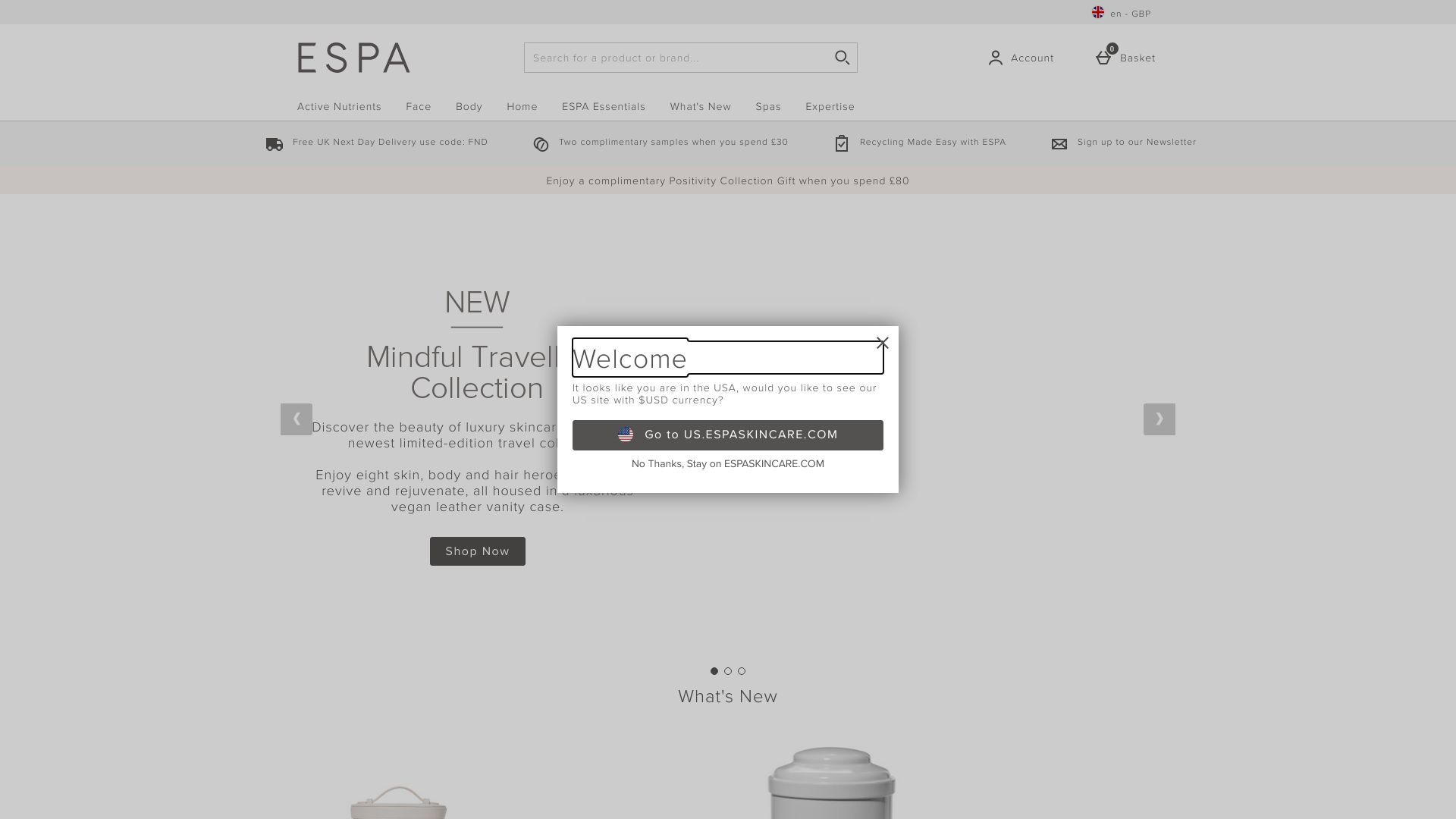Click the ESPA logo

tap(353, 58)
